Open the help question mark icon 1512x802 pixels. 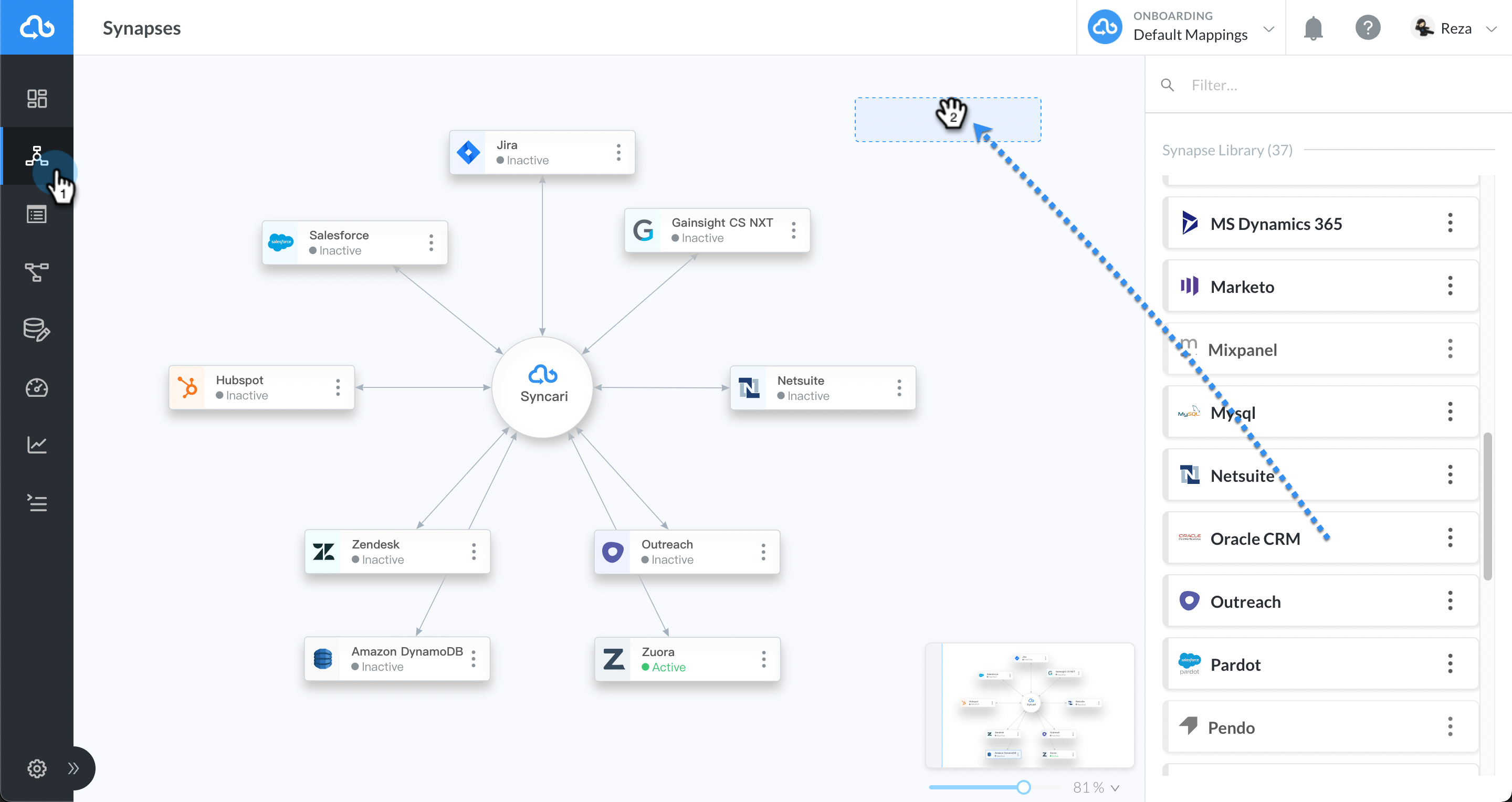point(1368,28)
